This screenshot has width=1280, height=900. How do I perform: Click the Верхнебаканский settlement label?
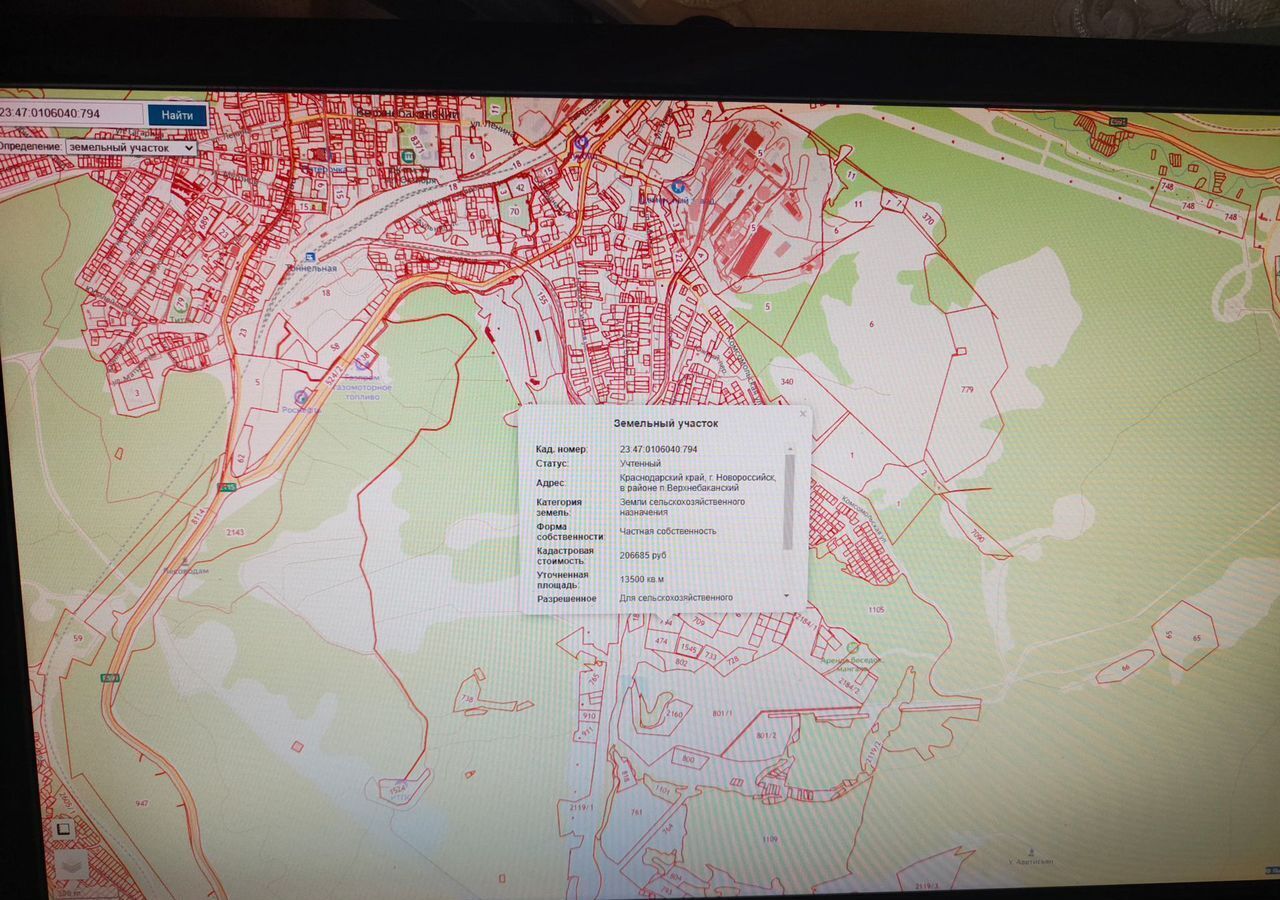point(406,116)
